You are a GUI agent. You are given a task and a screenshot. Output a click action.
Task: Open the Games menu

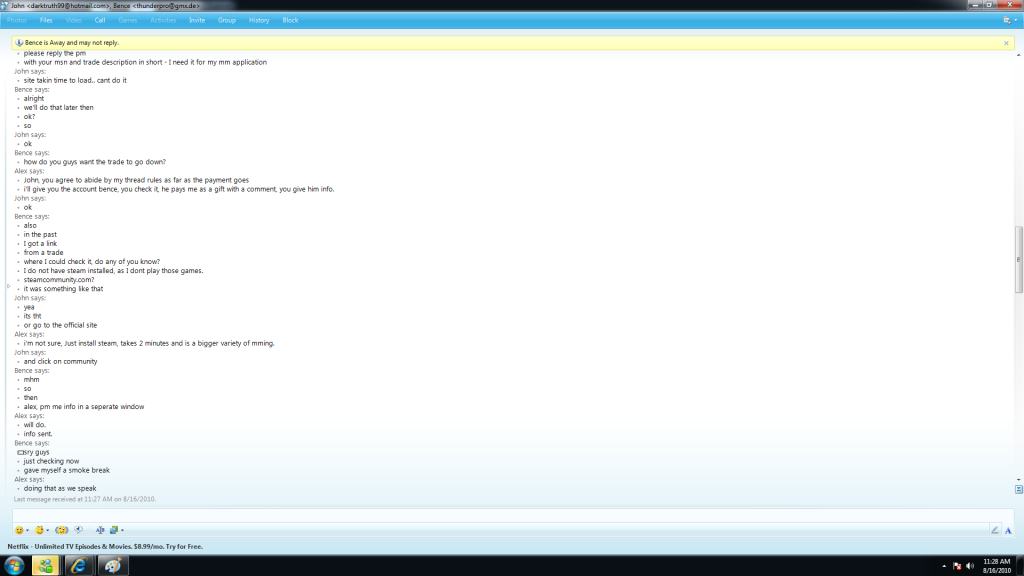(127, 20)
